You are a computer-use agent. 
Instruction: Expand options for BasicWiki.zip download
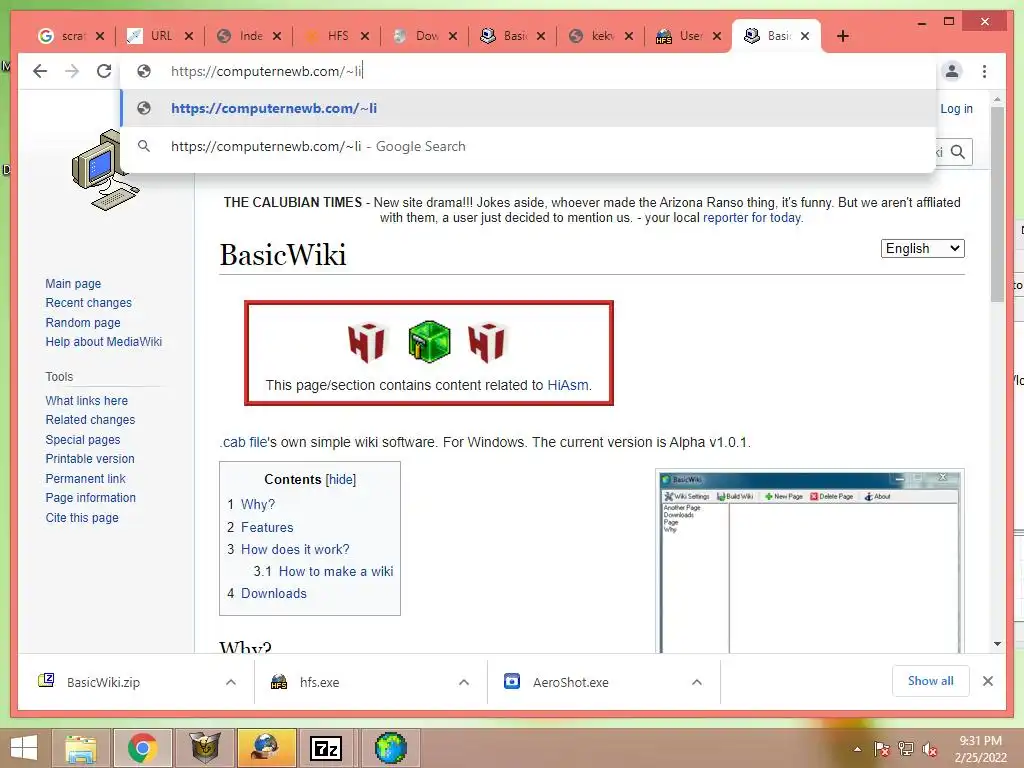[231, 682]
